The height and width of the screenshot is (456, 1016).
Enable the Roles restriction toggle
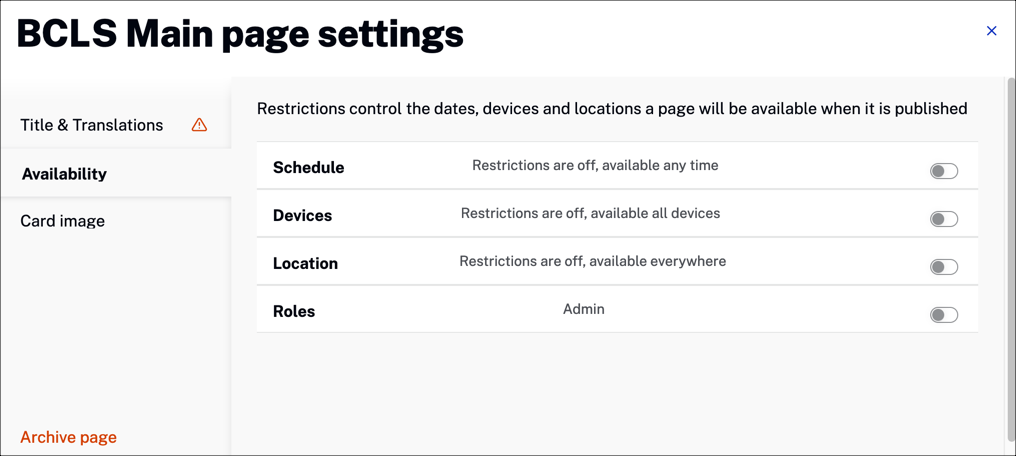point(943,315)
